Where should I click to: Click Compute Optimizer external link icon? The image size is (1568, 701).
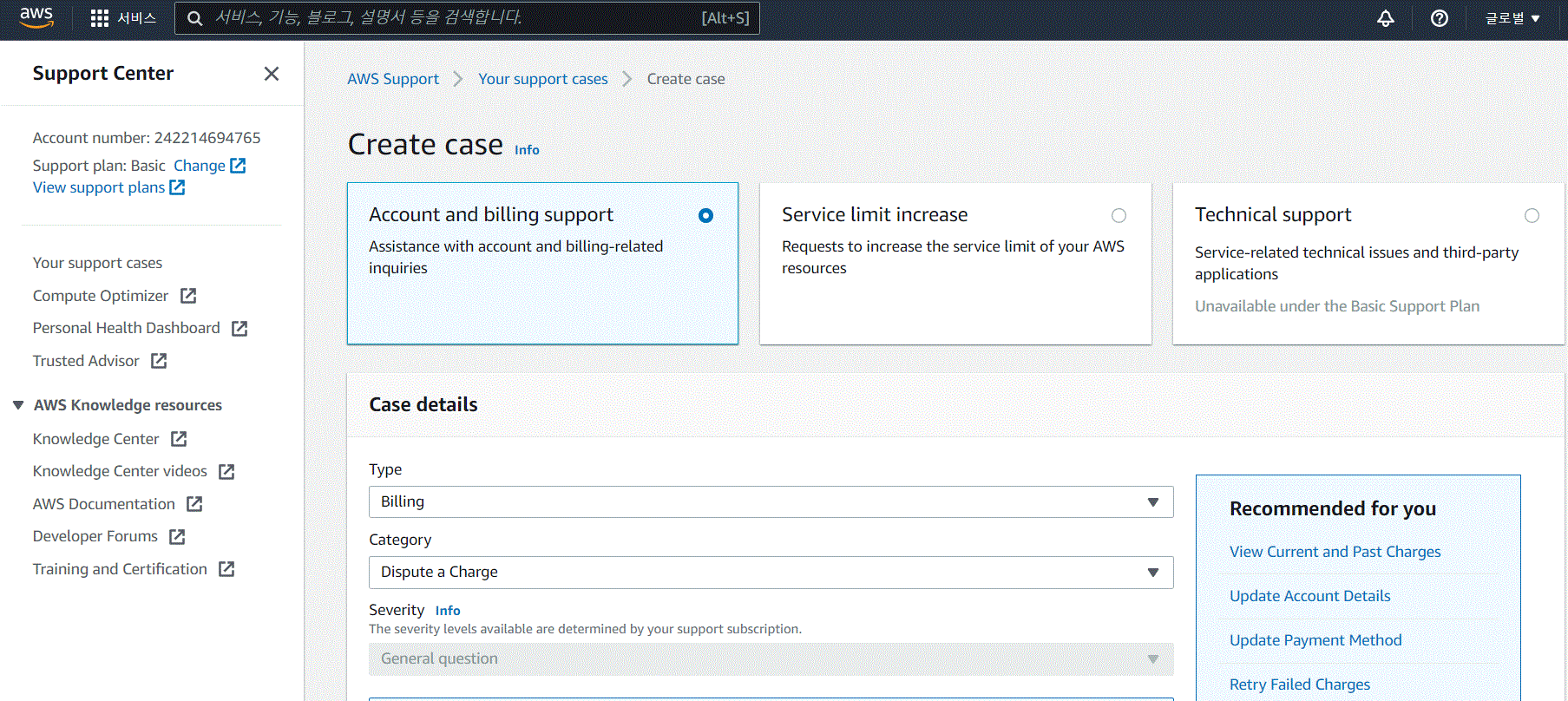point(188,296)
